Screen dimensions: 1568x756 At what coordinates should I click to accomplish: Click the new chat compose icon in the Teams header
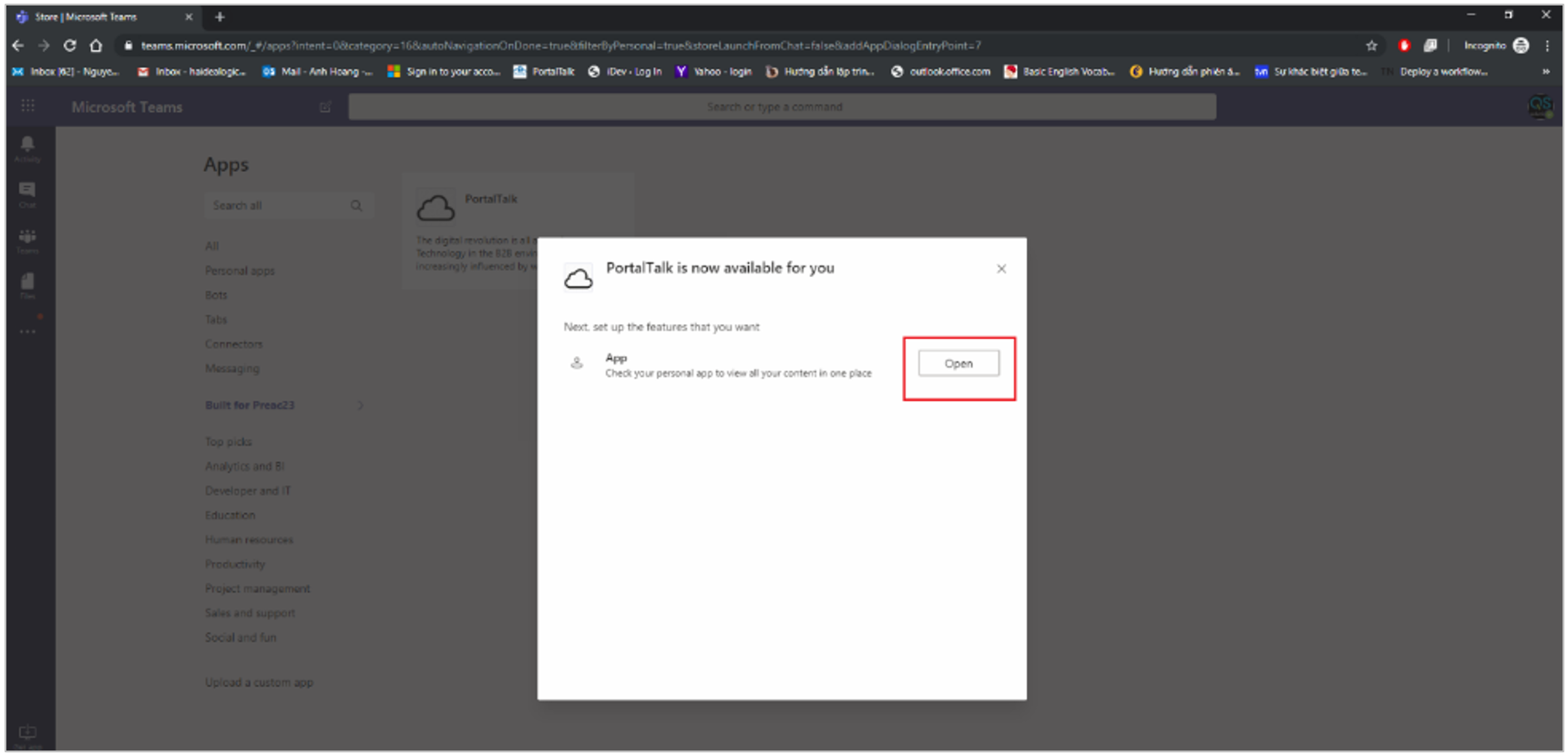(325, 107)
